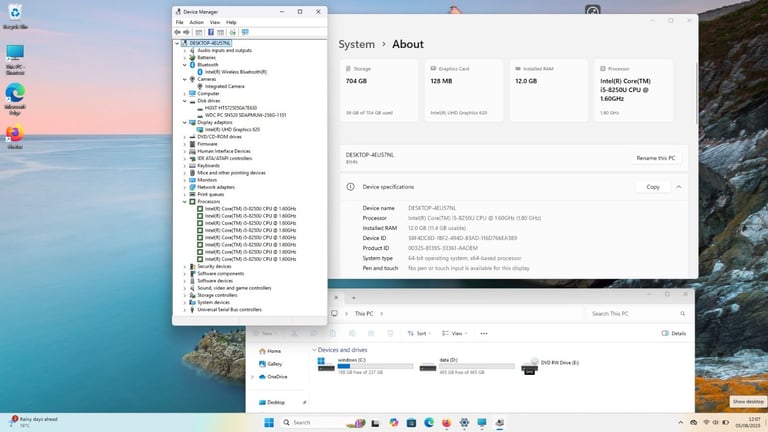
Task: Toggle the Details pane in File Explorer
Action: [x=673, y=334]
